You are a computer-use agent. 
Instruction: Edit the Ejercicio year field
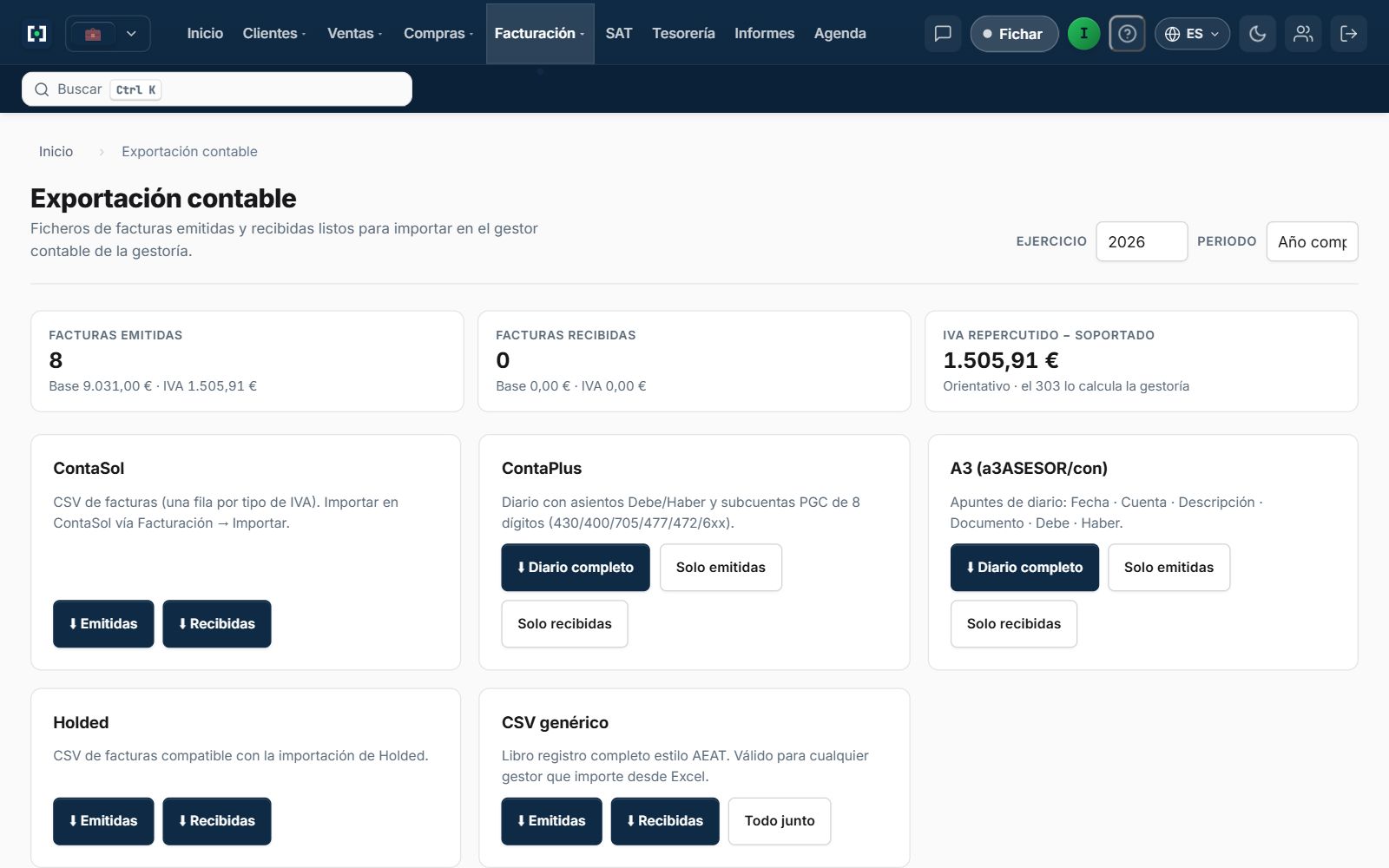click(x=1142, y=241)
